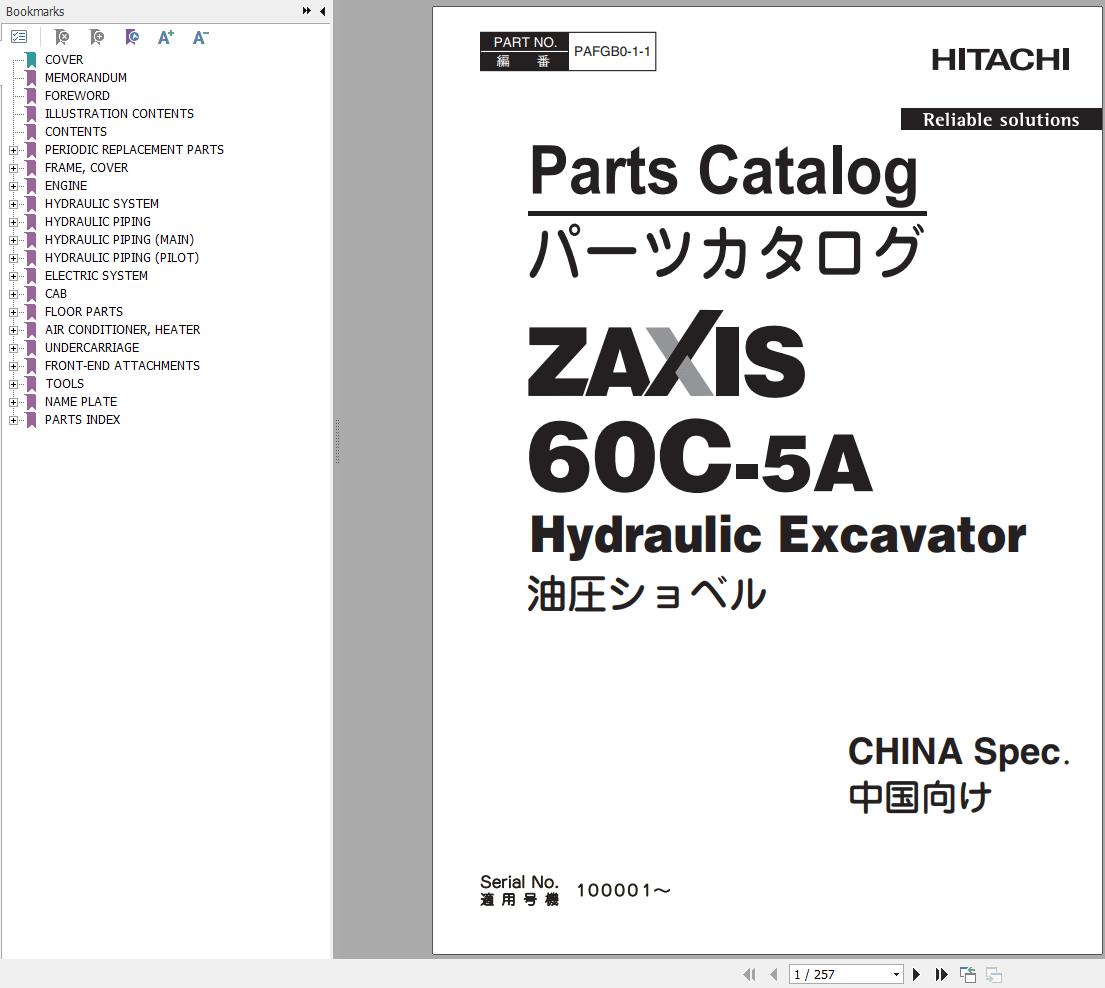This screenshot has width=1105, height=988.
Task: Select the NAME PLATE label
Action: (x=80, y=402)
